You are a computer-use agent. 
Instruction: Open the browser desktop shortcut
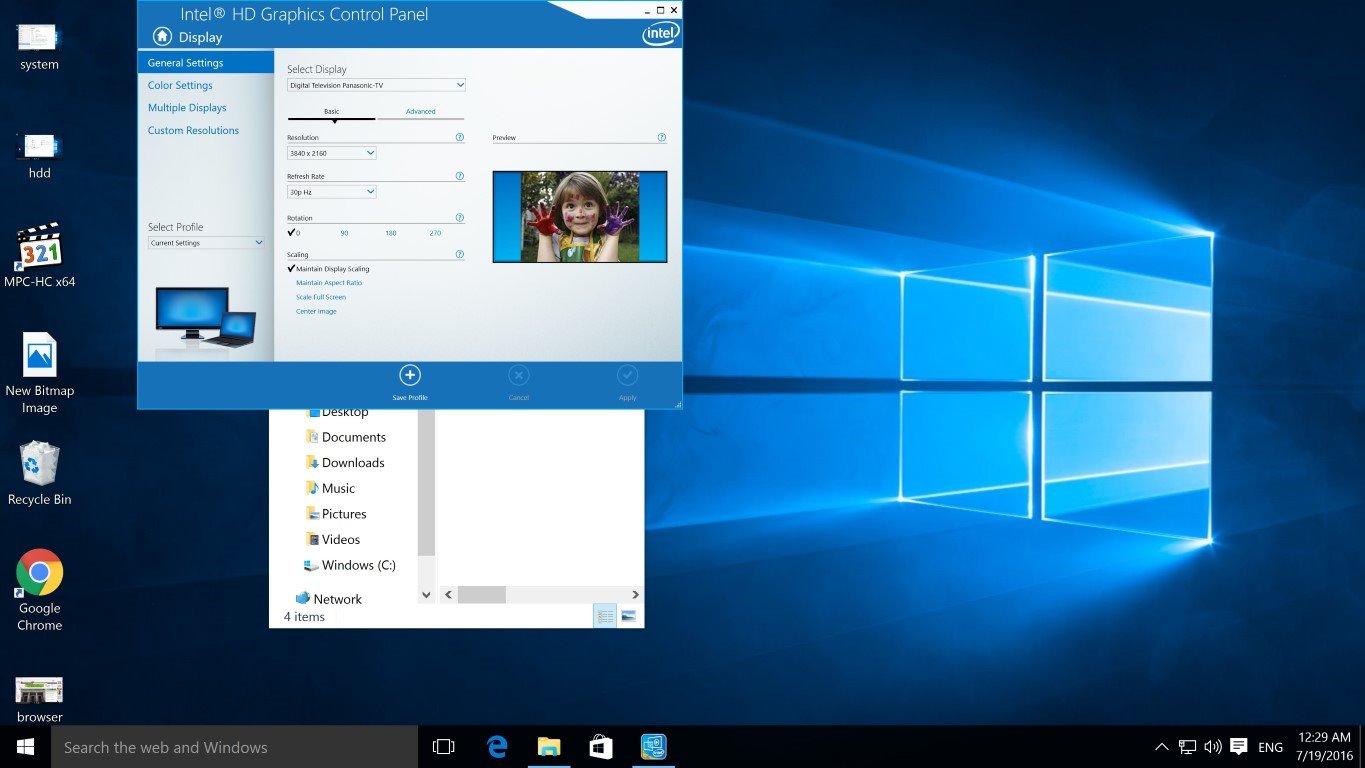click(x=39, y=699)
